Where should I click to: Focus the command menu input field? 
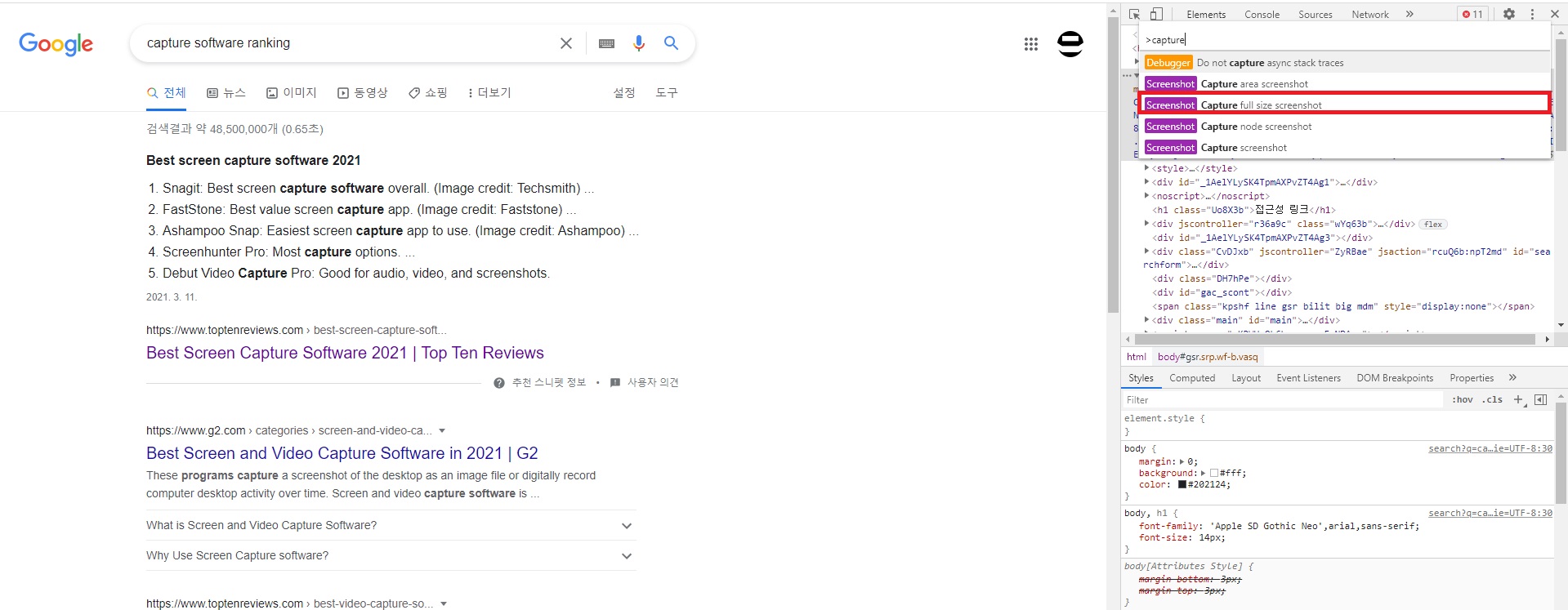pyautogui.click(x=1345, y=39)
